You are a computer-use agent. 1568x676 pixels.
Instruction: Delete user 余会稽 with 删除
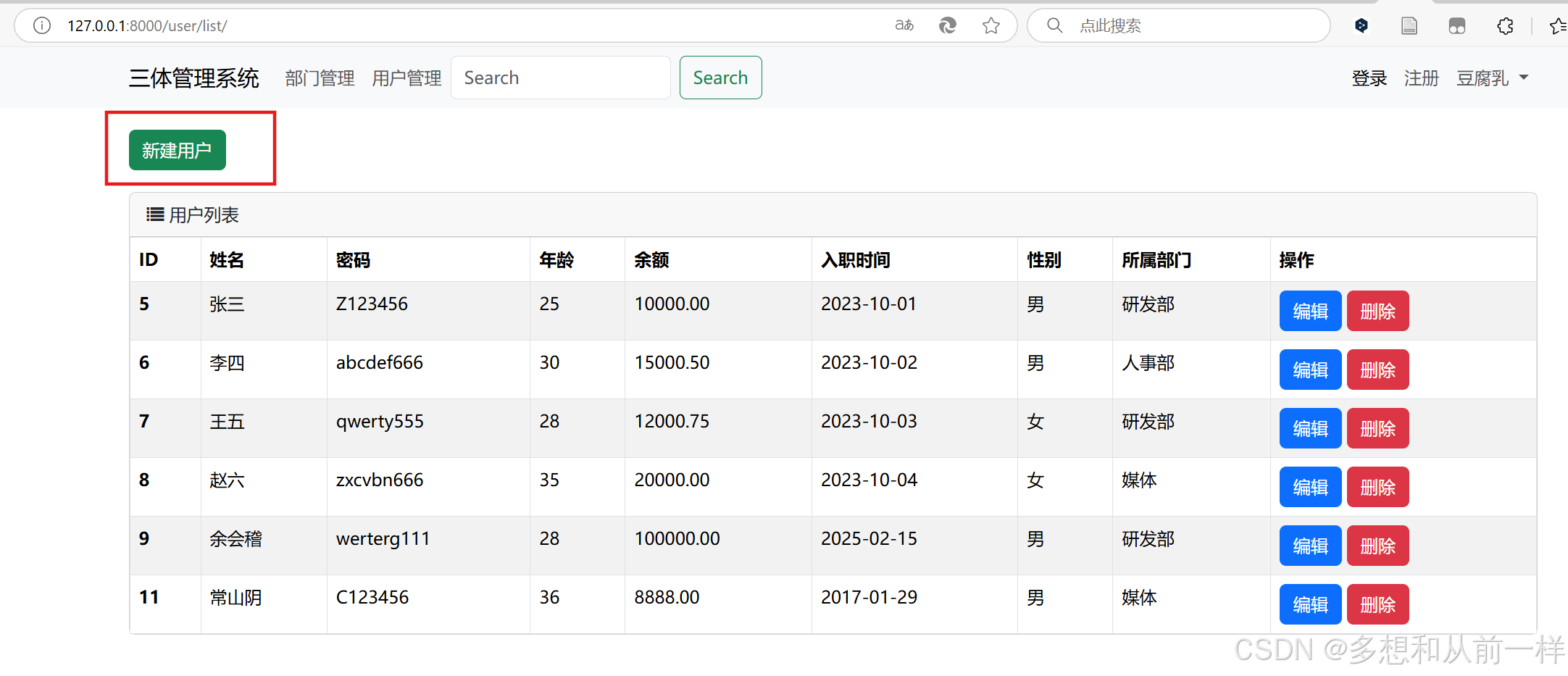[1377, 546]
